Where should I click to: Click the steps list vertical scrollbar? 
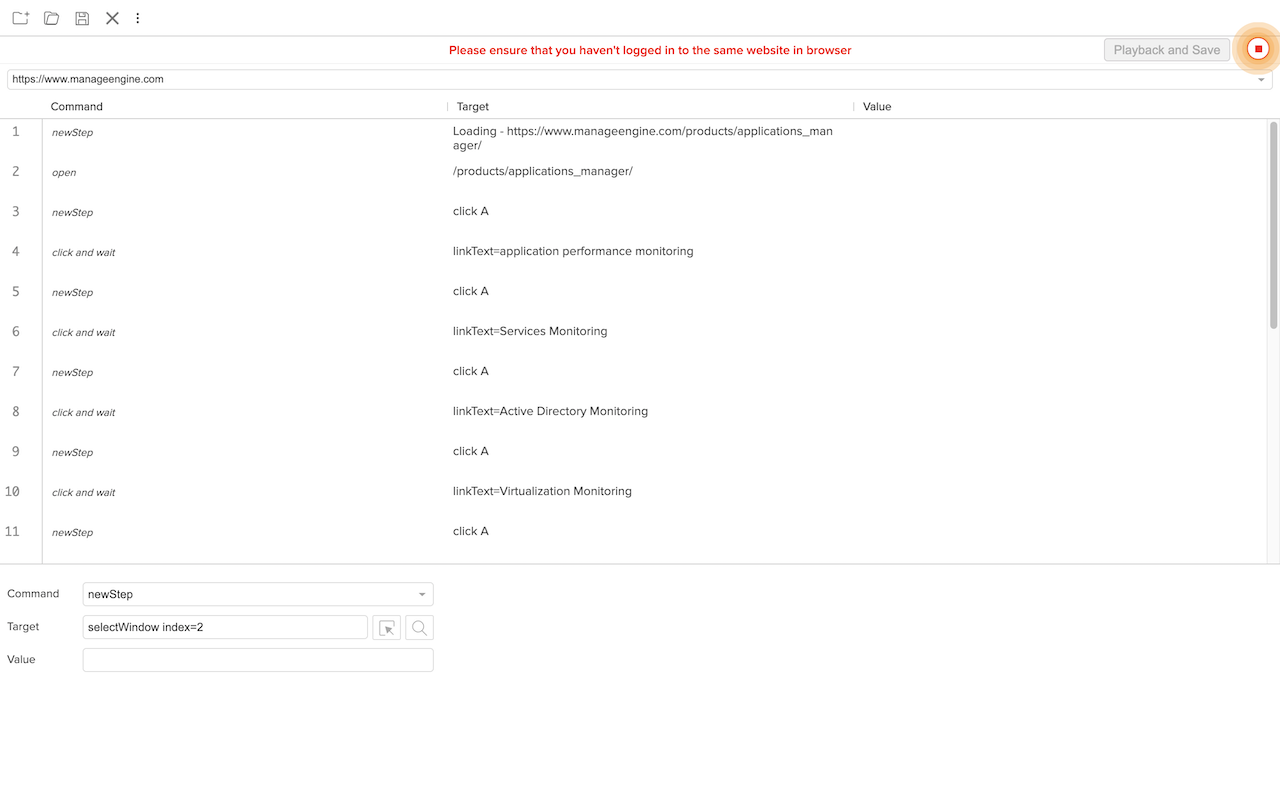[x=1273, y=225]
